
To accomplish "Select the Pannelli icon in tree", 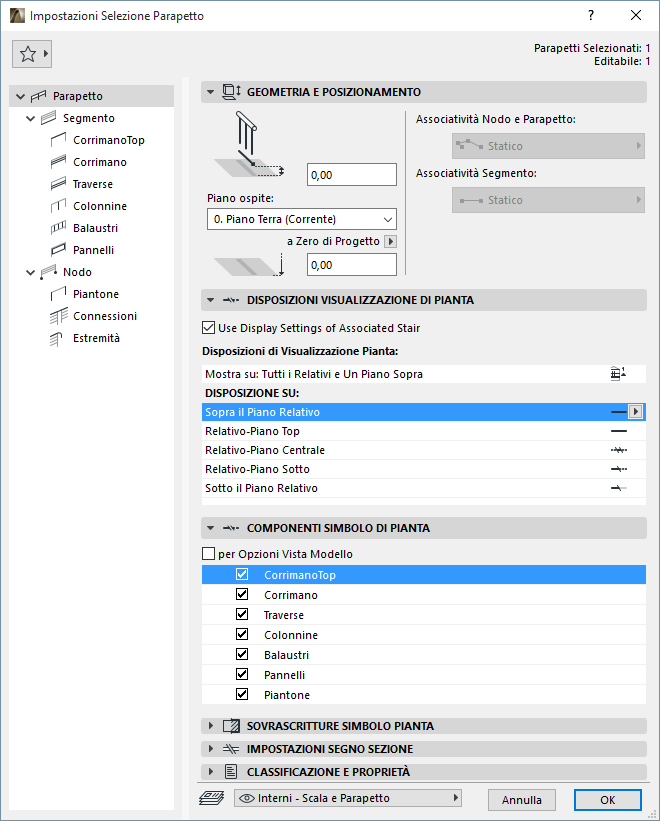I will click(59, 250).
